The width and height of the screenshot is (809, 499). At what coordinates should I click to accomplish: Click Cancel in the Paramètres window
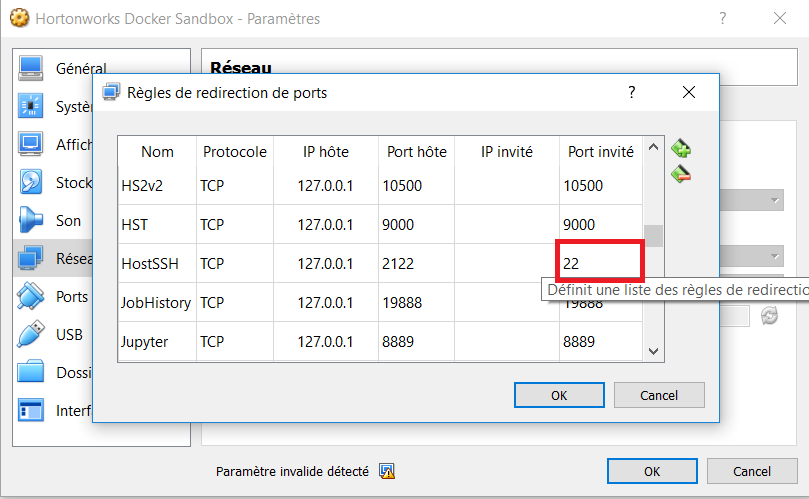tap(752, 471)
